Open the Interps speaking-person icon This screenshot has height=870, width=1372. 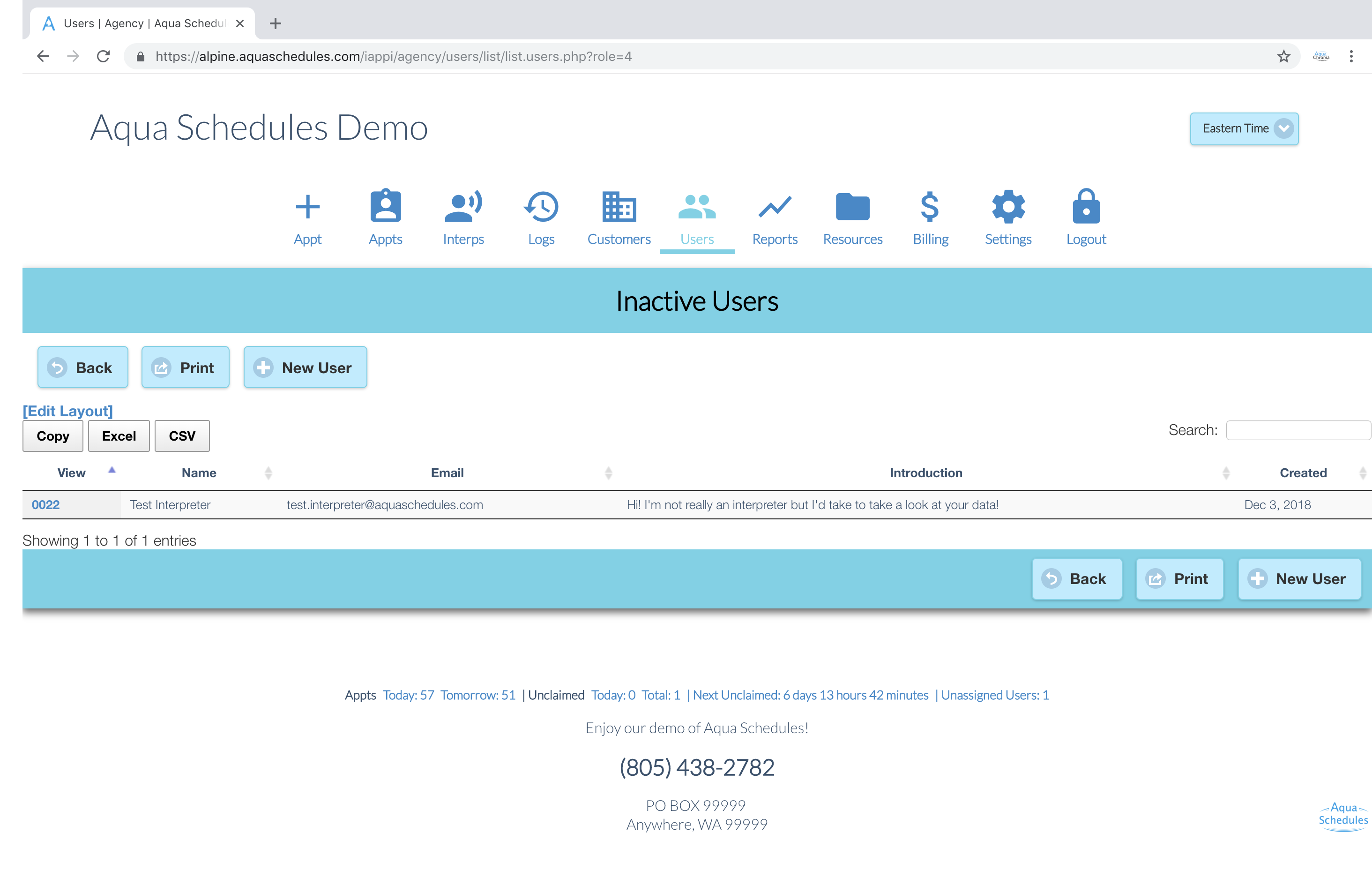click(x=463, y=206)
